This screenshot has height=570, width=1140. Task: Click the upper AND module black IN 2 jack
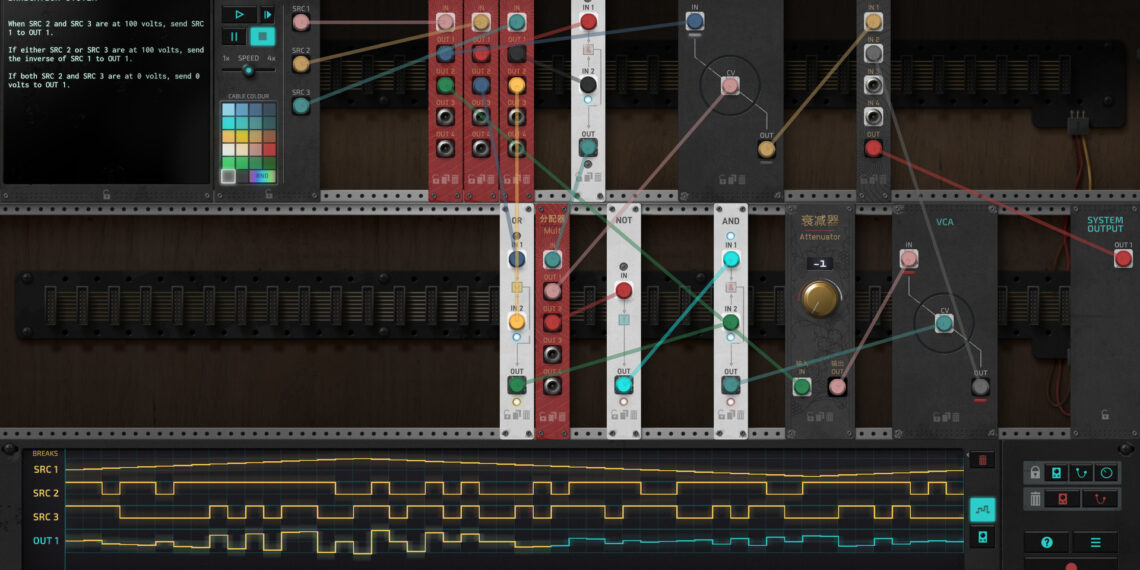click(588, 85)
